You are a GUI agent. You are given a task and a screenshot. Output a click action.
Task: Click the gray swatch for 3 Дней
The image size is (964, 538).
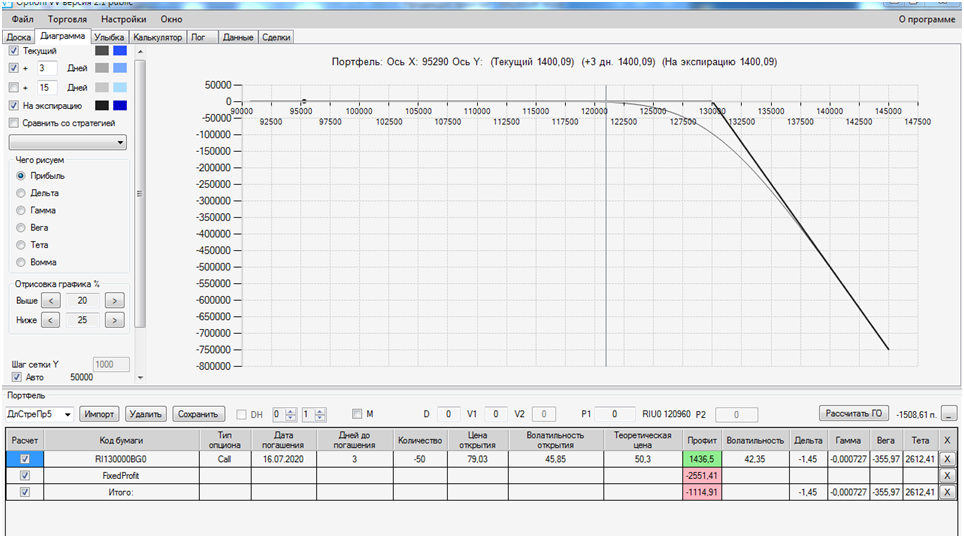[102, 68]
